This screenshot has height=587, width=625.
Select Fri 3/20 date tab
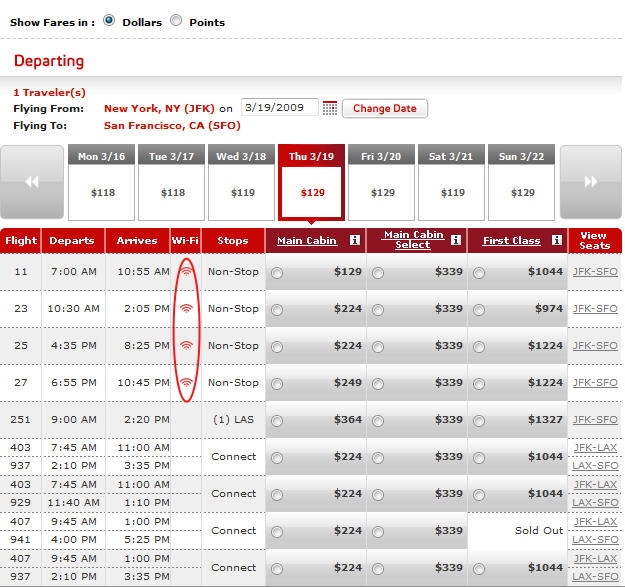click(382, 182)
